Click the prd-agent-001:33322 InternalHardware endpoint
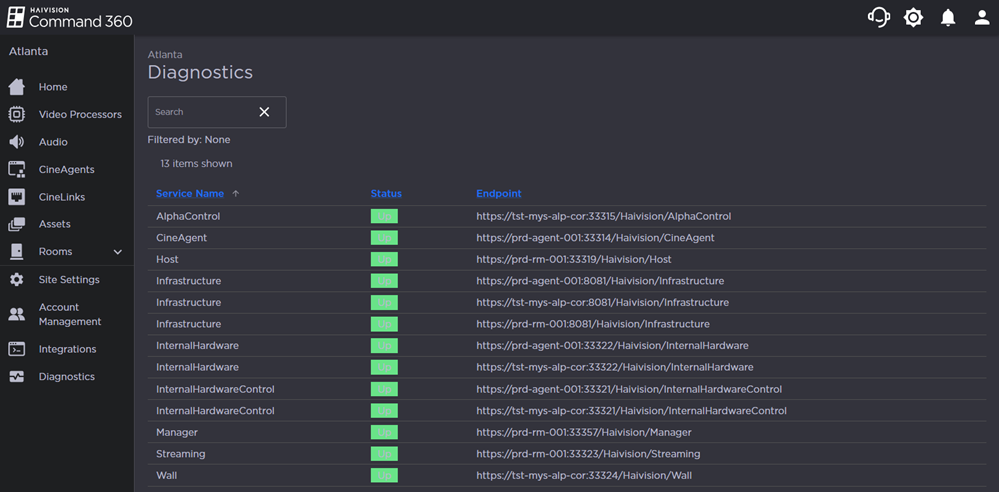Screen dimensions: 1000x492 pyautogui.click(x=612, y=346)
